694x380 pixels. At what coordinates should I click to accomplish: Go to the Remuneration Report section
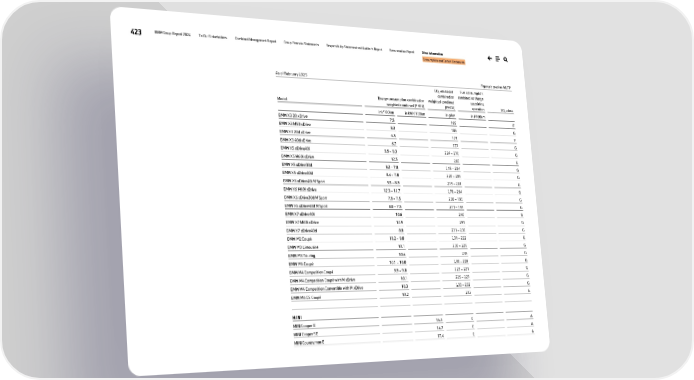pos(401,51)
